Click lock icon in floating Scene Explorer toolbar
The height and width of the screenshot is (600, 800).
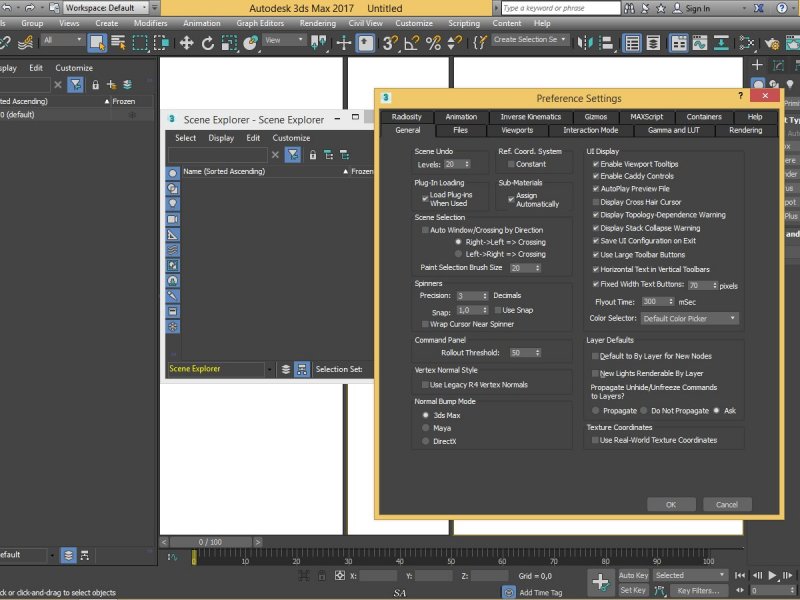click(313, 155)
